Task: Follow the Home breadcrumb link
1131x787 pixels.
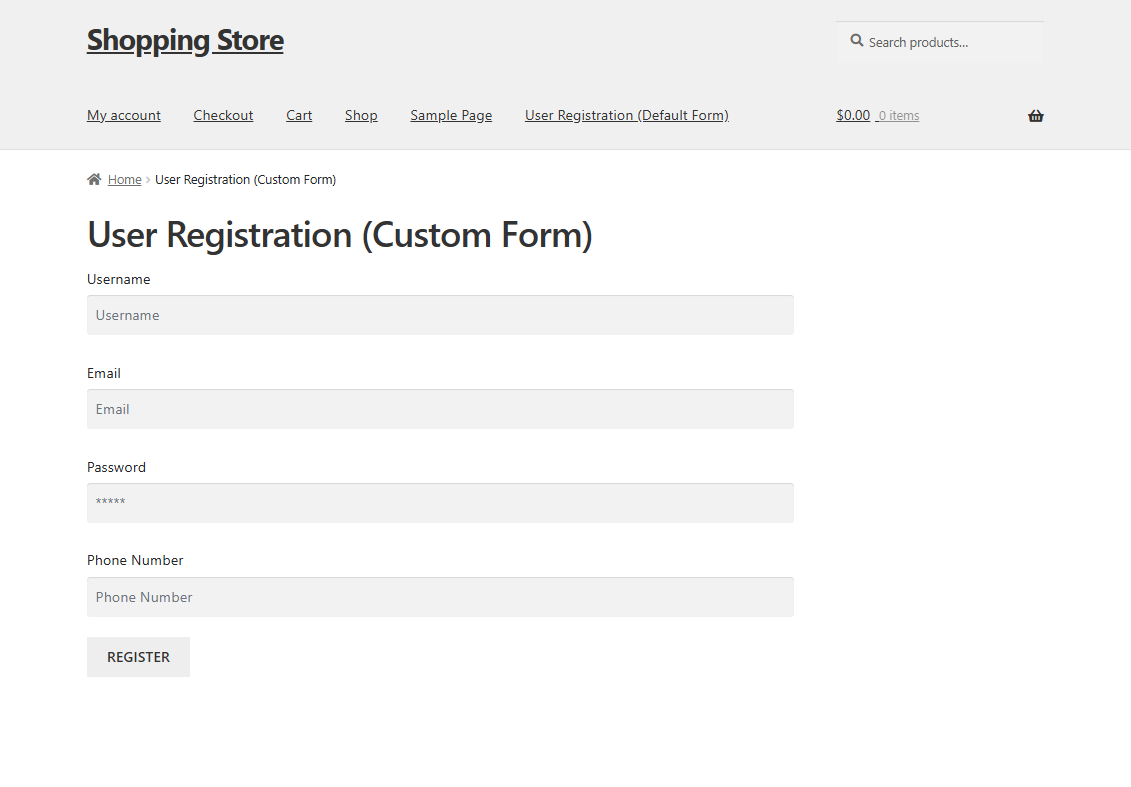Action: [x=125, y=180]
